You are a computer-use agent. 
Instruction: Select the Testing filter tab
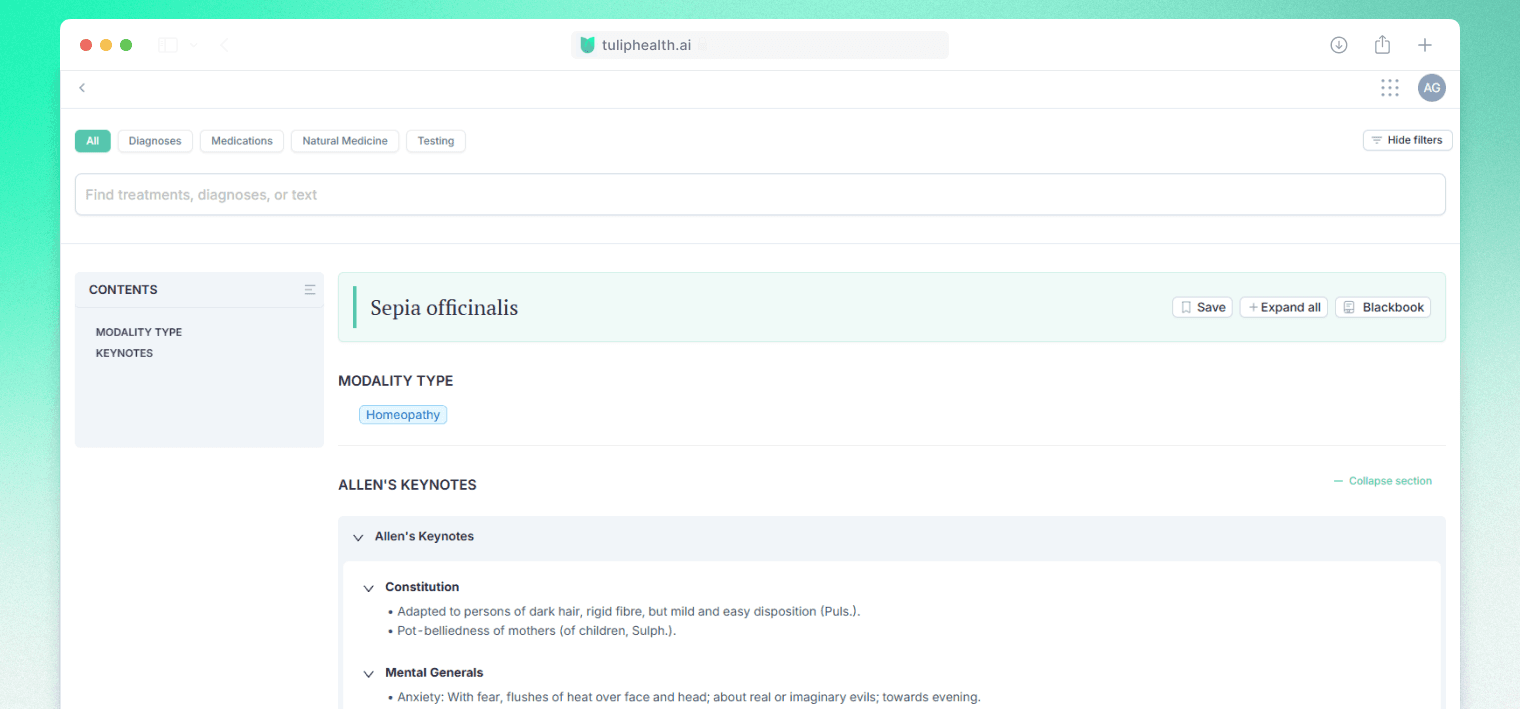[436, 141]
